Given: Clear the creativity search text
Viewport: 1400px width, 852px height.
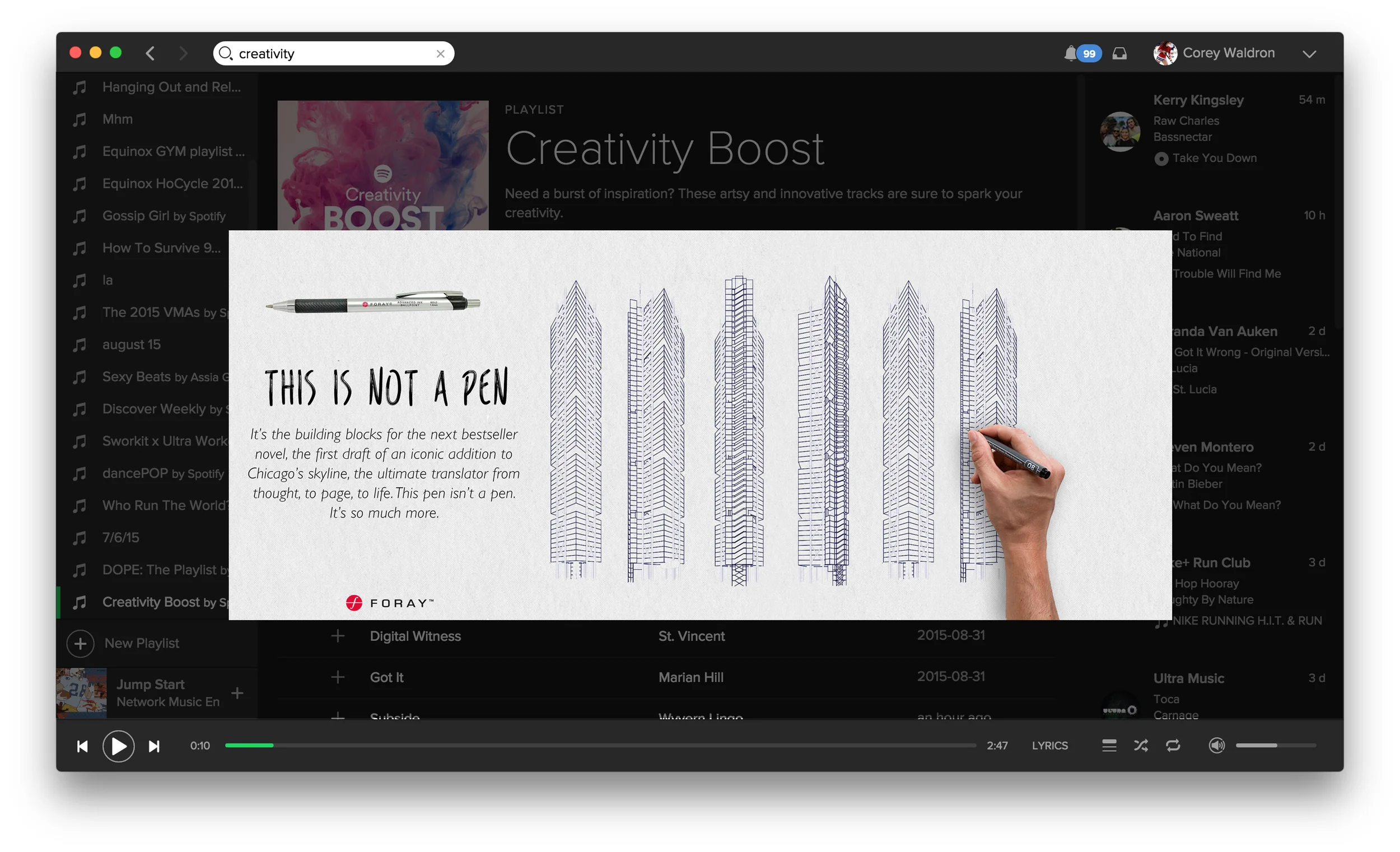Looking at the screenshot, I should [440, 53].
